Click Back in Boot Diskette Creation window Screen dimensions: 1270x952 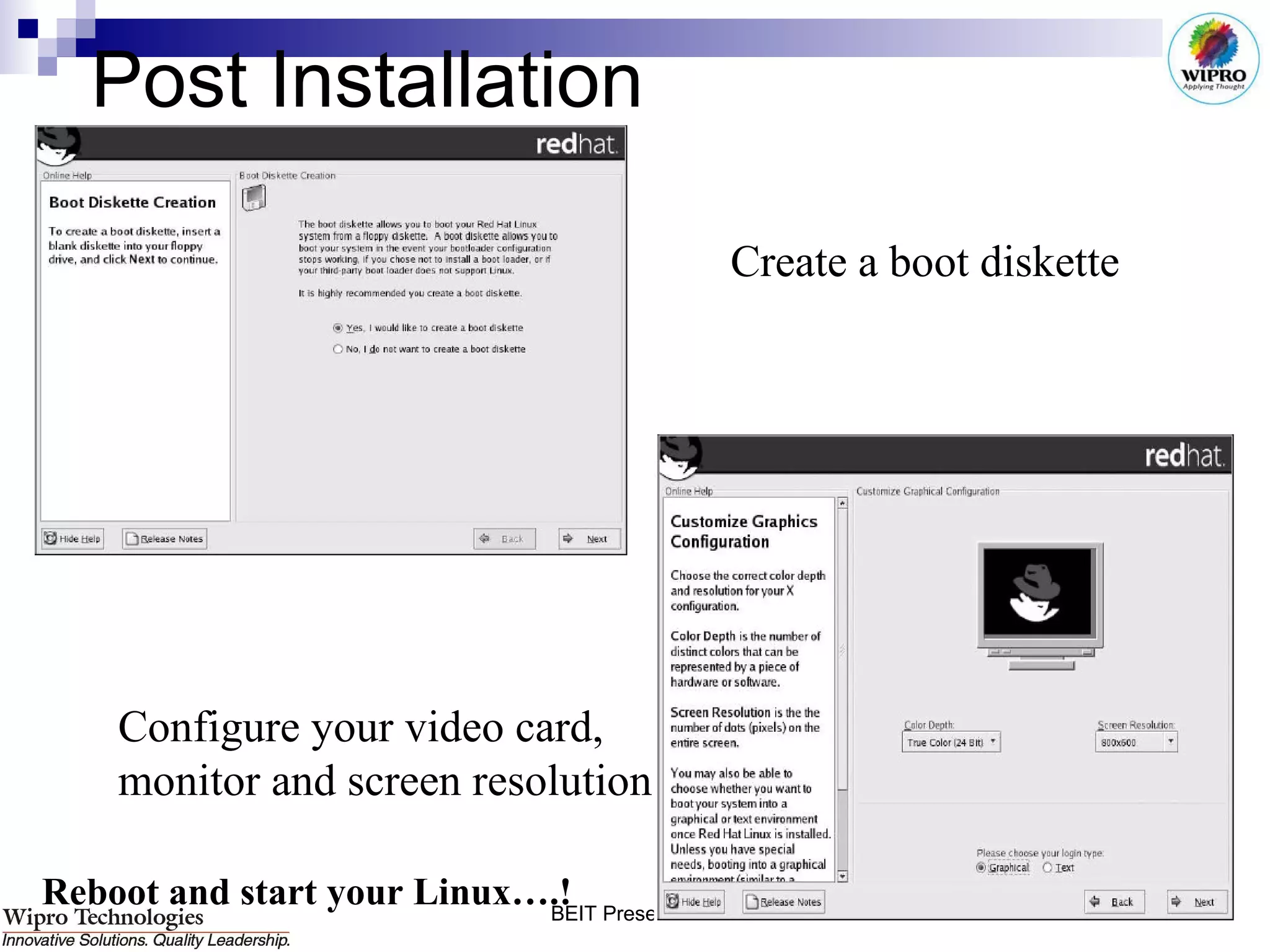[x=504, y=538]
